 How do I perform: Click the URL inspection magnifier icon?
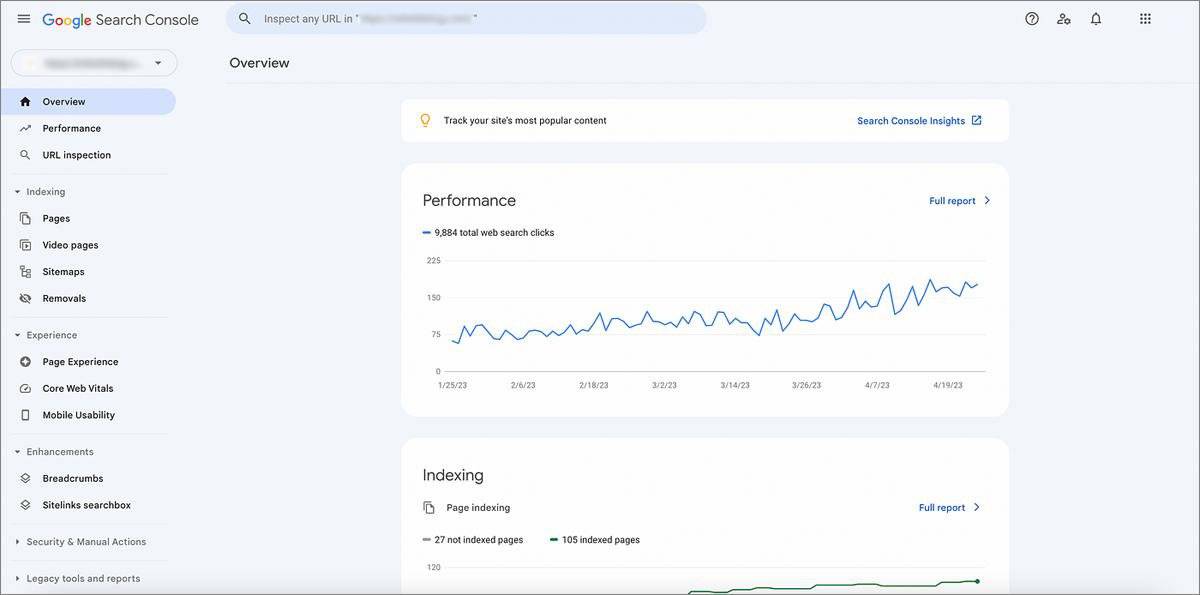pyautogui.click(x=25, y=155)
